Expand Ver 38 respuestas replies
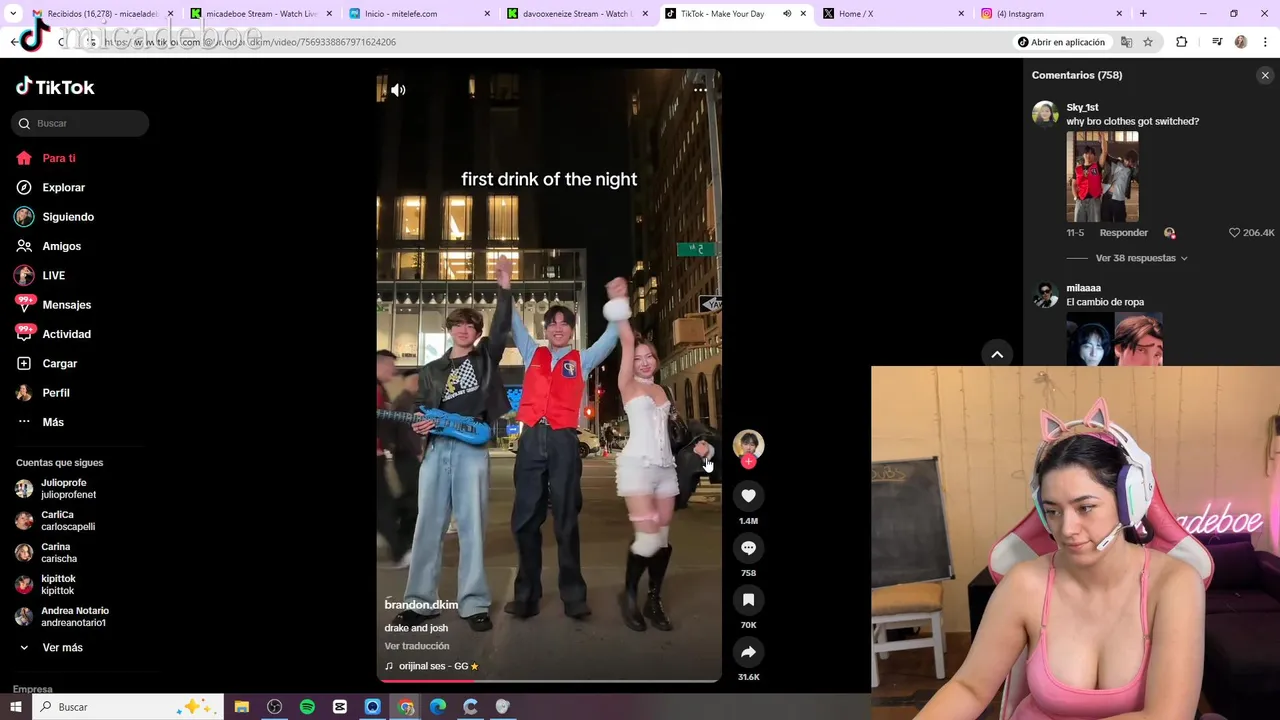 1141,258
